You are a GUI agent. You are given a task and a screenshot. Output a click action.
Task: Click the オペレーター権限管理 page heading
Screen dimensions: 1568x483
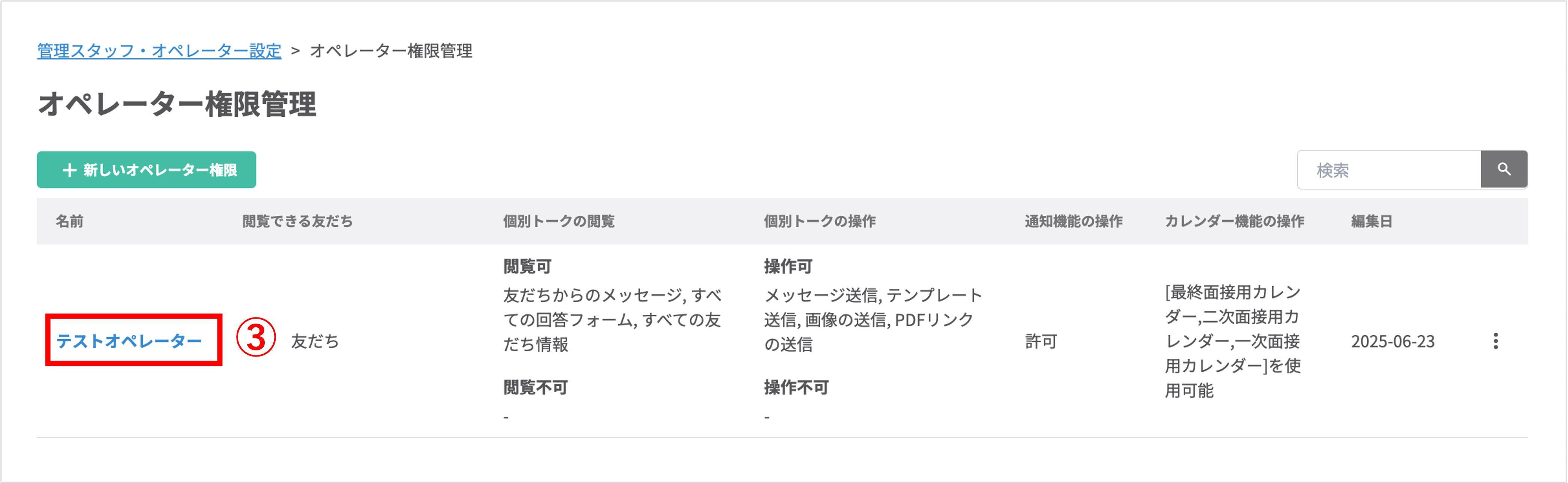tap(177, 104)
